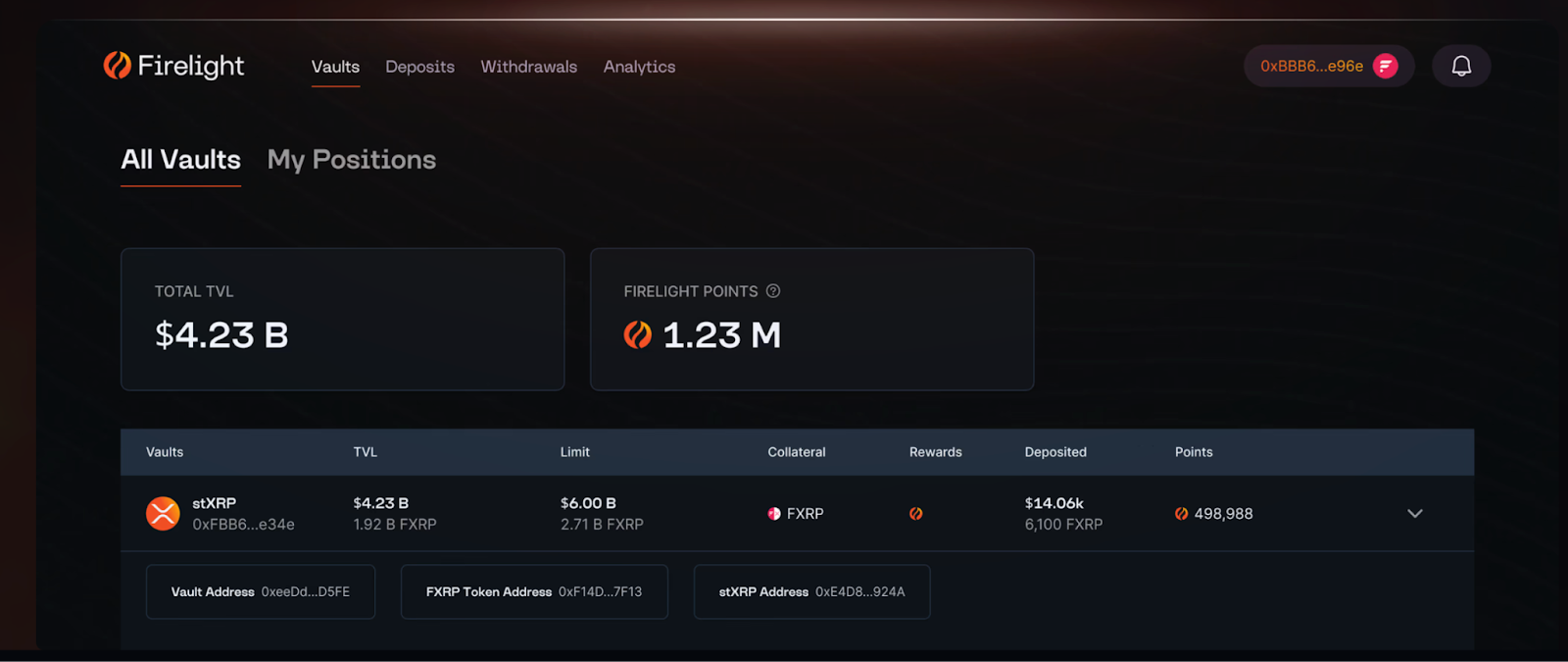Screen dimensions: 1568x662
Task: Click the 0xFBB6...e34e vault address text
Action: click(x=243, y=525)
